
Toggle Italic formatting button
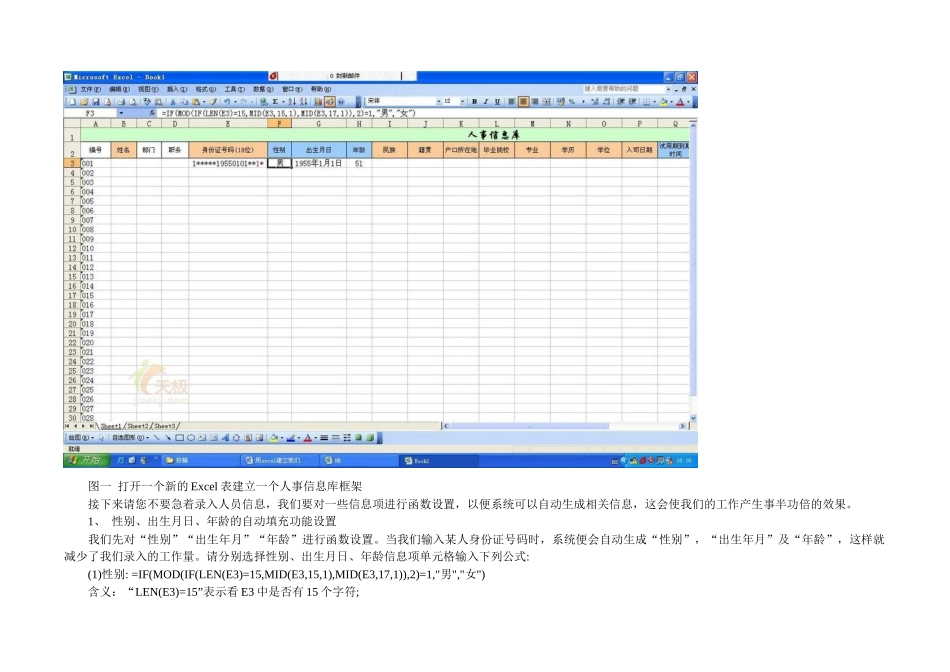486,102
